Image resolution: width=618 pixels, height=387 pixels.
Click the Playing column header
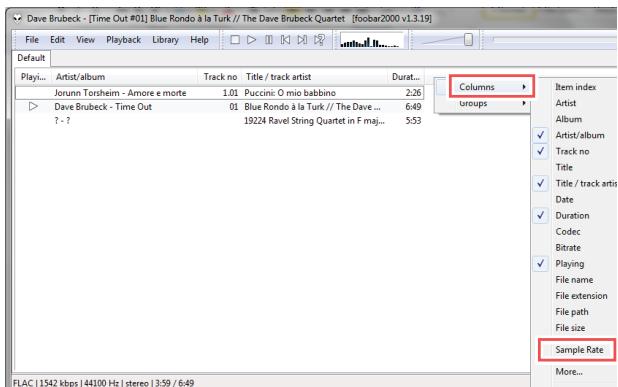[x=33, y=77]
